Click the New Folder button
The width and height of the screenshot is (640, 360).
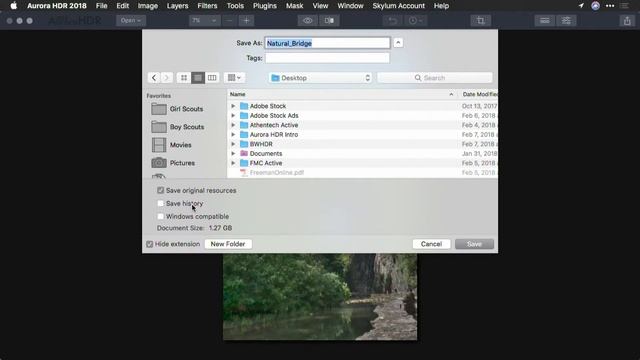click(228, 244)
